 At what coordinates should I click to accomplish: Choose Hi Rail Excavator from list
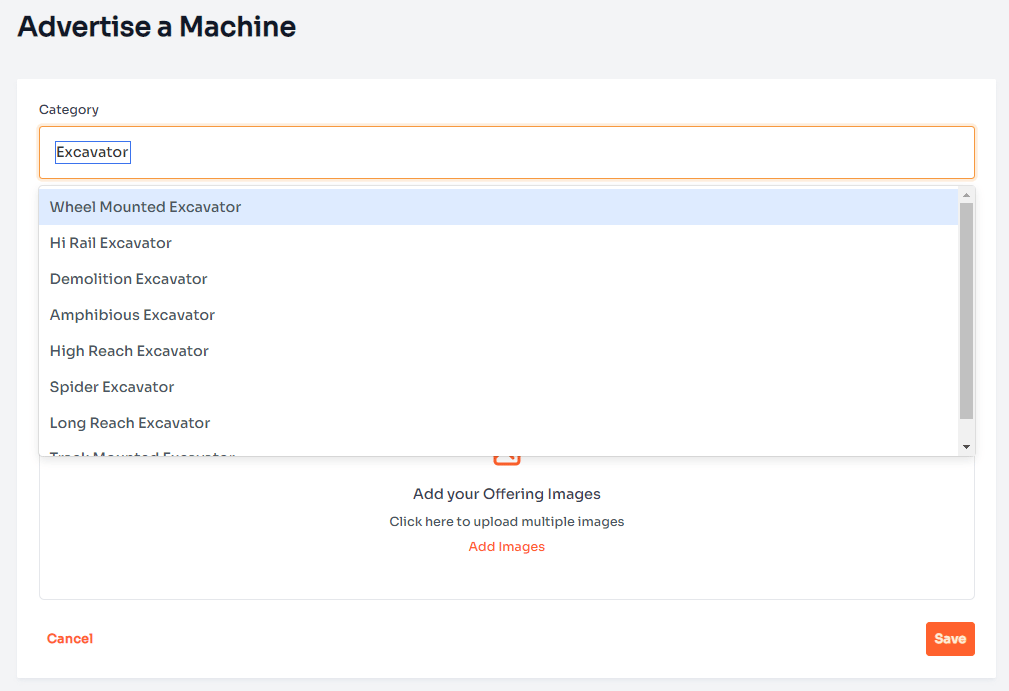(498, 243)
